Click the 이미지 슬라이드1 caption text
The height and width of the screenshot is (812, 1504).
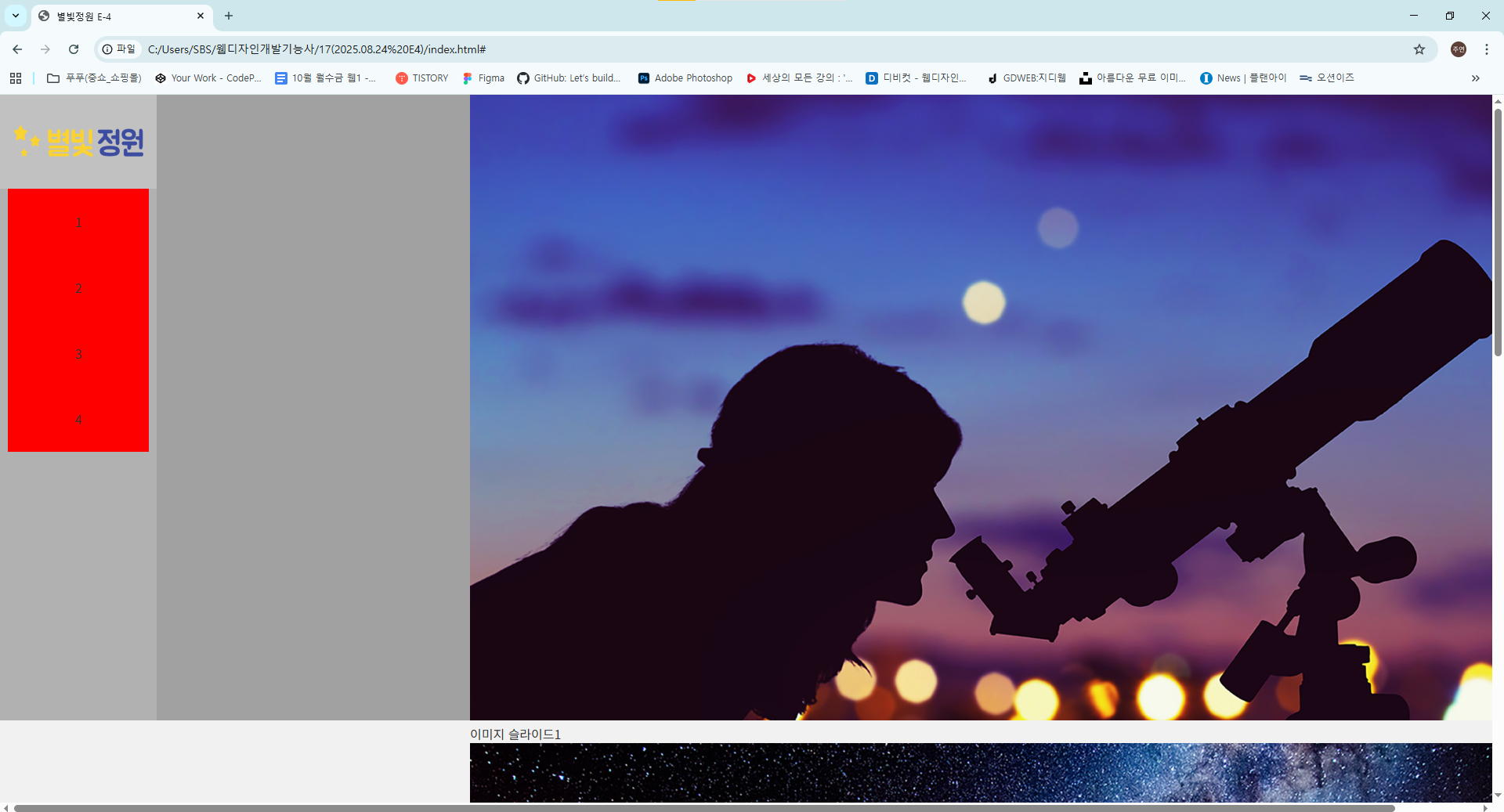coord(515,734)
